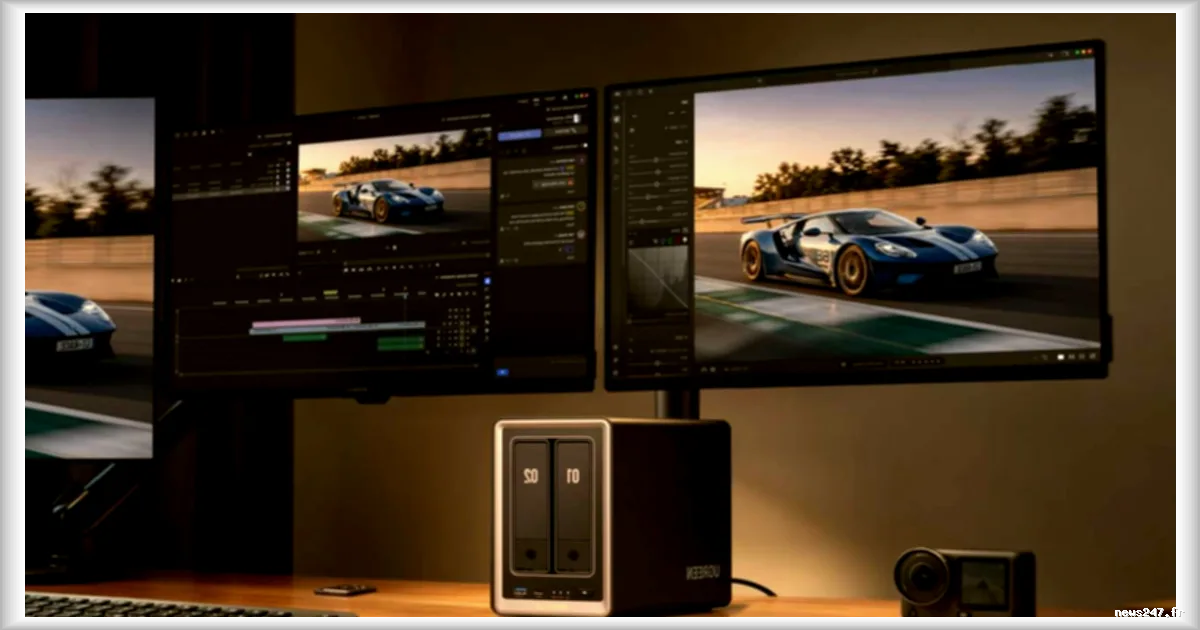The image size is (1200, 630).
Task: Select the right green audio clip in timeline
Action: (x=401, y=343)
